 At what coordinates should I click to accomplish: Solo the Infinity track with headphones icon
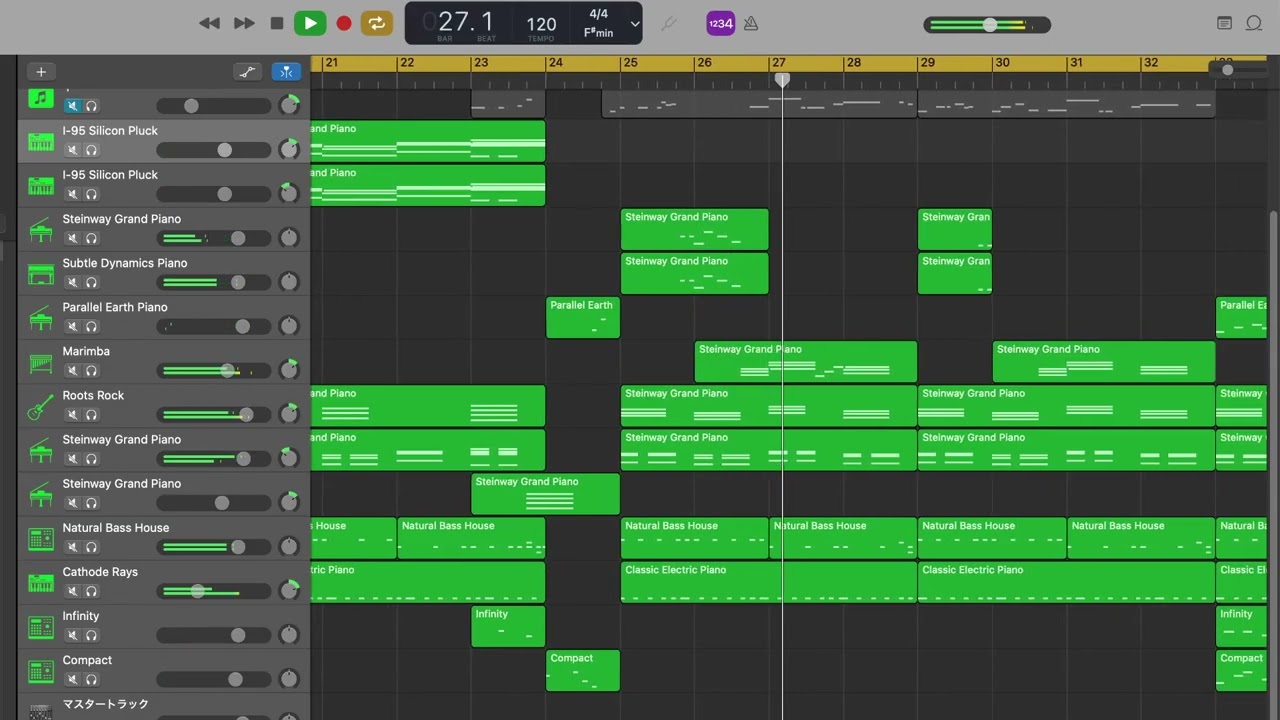pos(91,635)
